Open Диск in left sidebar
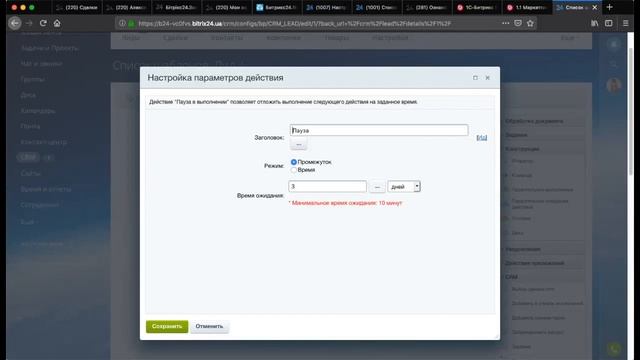The width and height of the screenshot is (640, 360). tap(28, 95)
